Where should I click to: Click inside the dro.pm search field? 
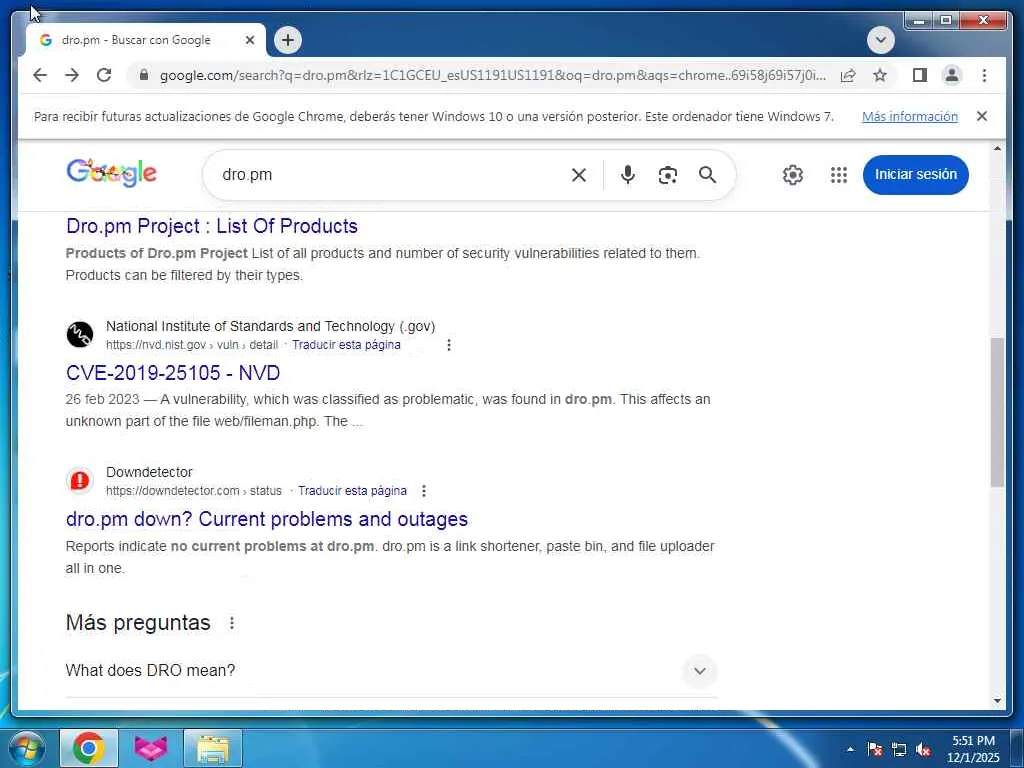click(x=392, y=175)
